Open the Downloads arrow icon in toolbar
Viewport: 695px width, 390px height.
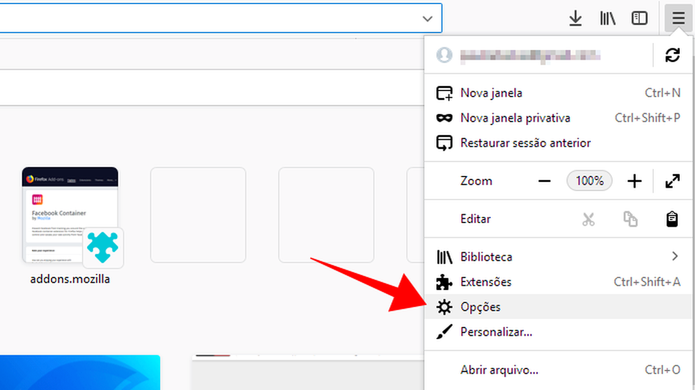(x=575, y=18)
